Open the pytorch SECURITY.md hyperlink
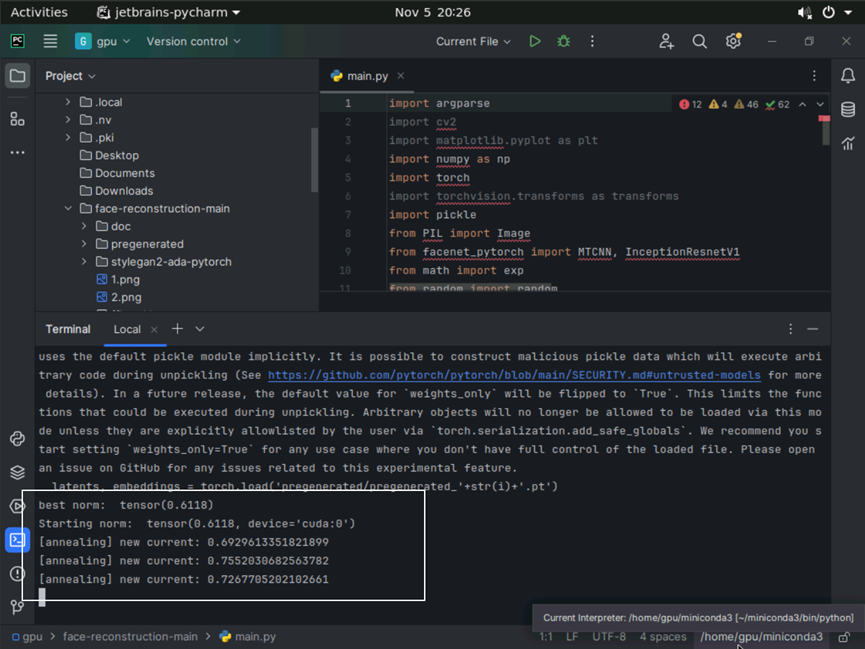Image resolution: width=865 pixels, height=649 pixels. (x=514, y=375)
